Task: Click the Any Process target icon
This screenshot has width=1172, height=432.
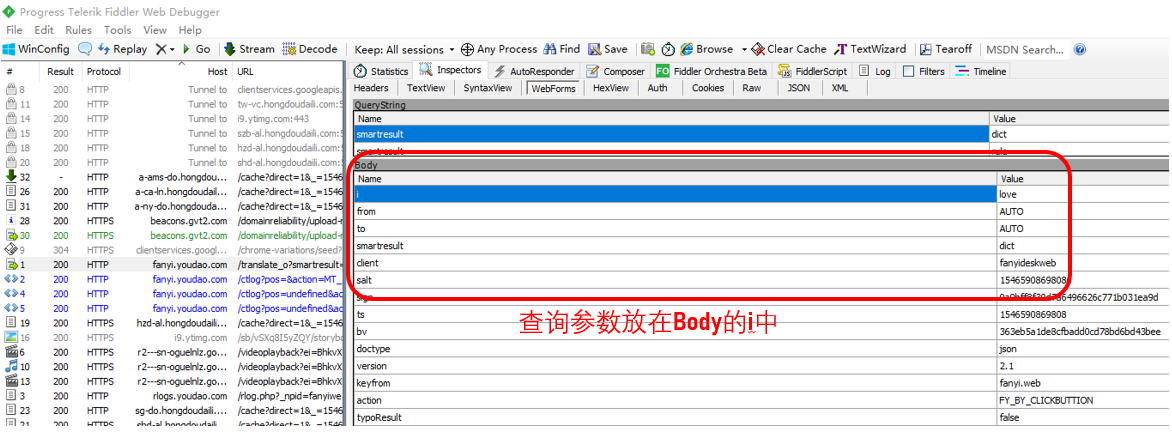Action: click(x=466, y=49)
